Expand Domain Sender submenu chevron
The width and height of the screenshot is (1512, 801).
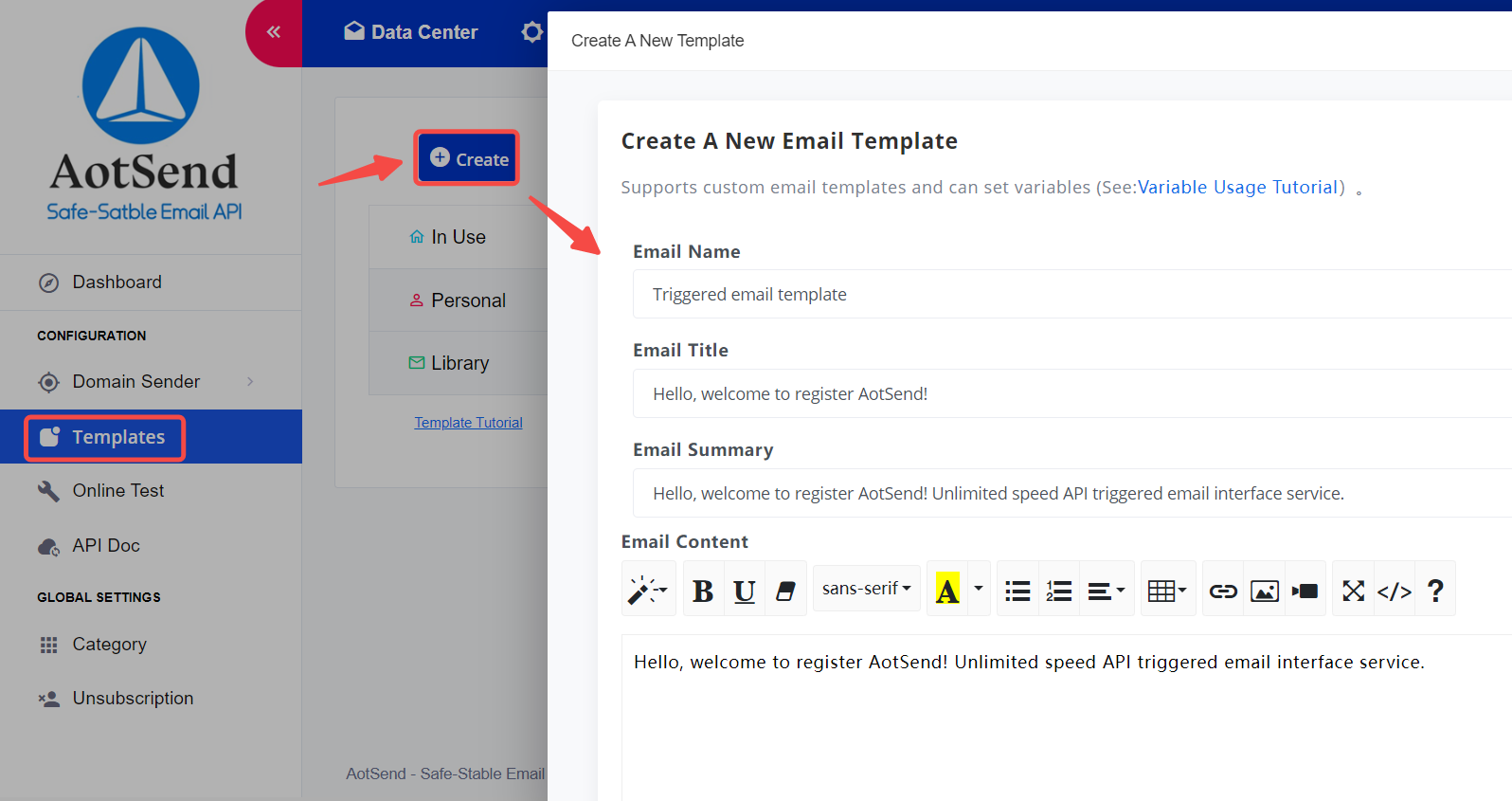coord(250,382)
